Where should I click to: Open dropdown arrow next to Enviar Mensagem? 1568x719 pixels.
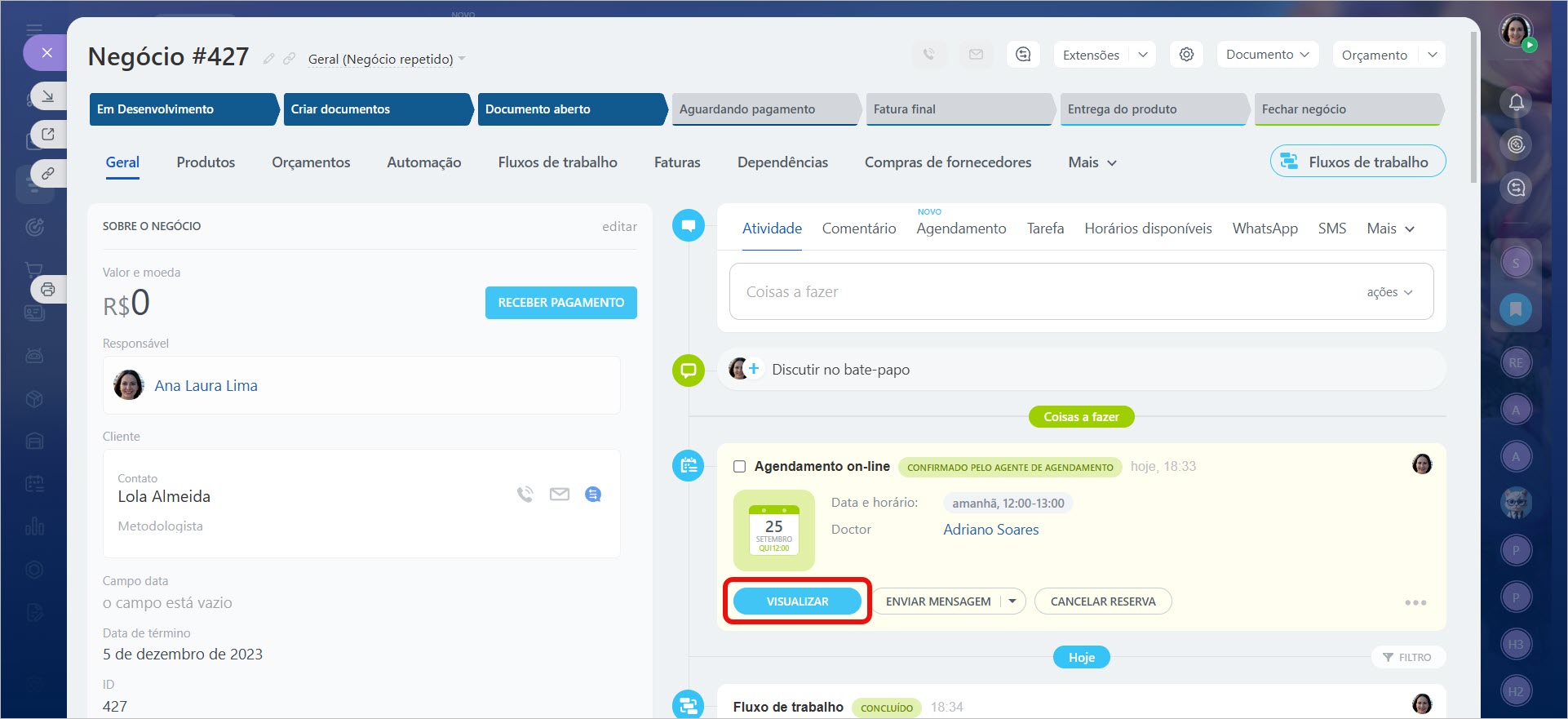click(1012, 601)
